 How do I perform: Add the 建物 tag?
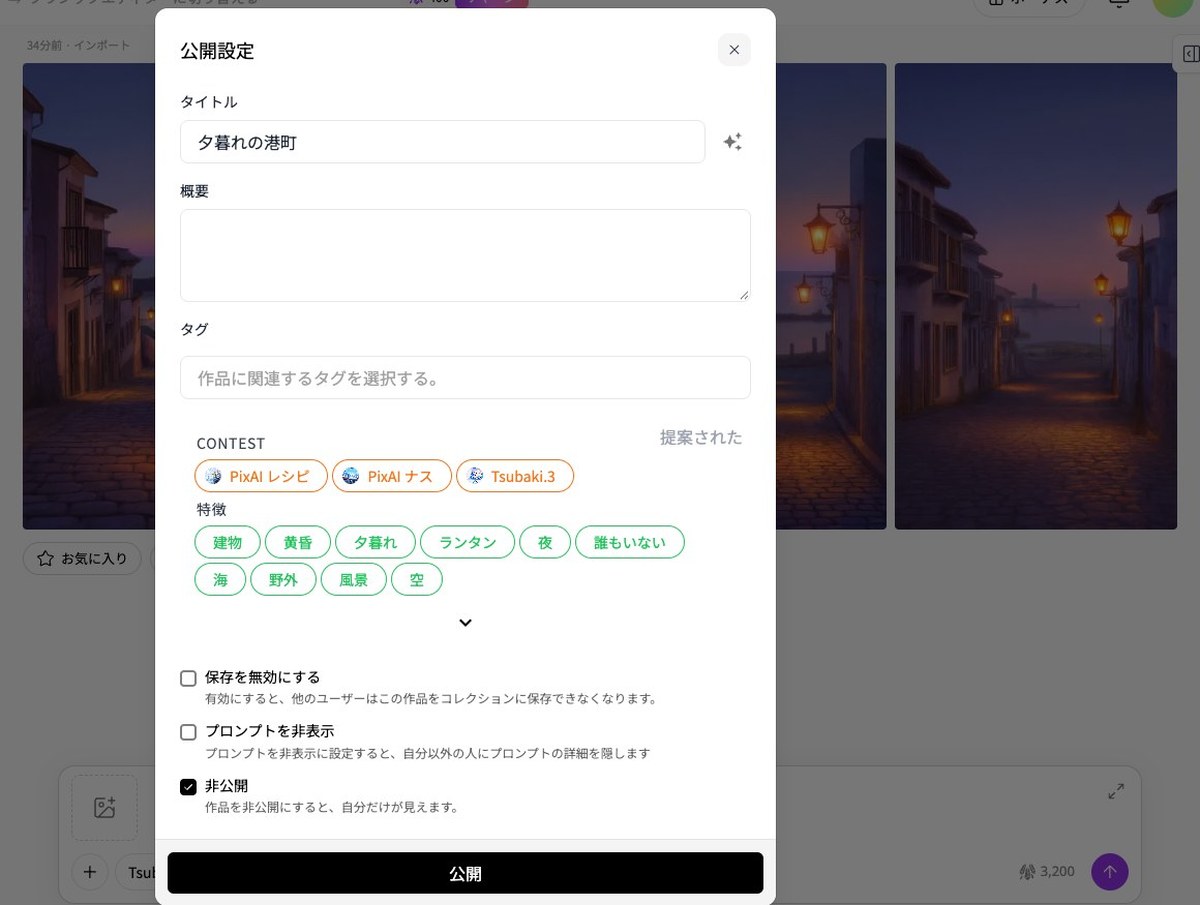point(227,542)
